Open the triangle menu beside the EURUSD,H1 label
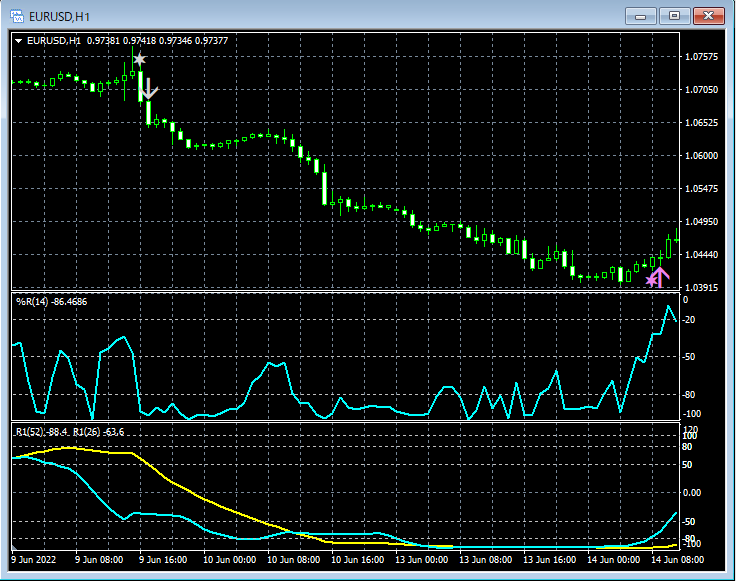 coord(19,40)
